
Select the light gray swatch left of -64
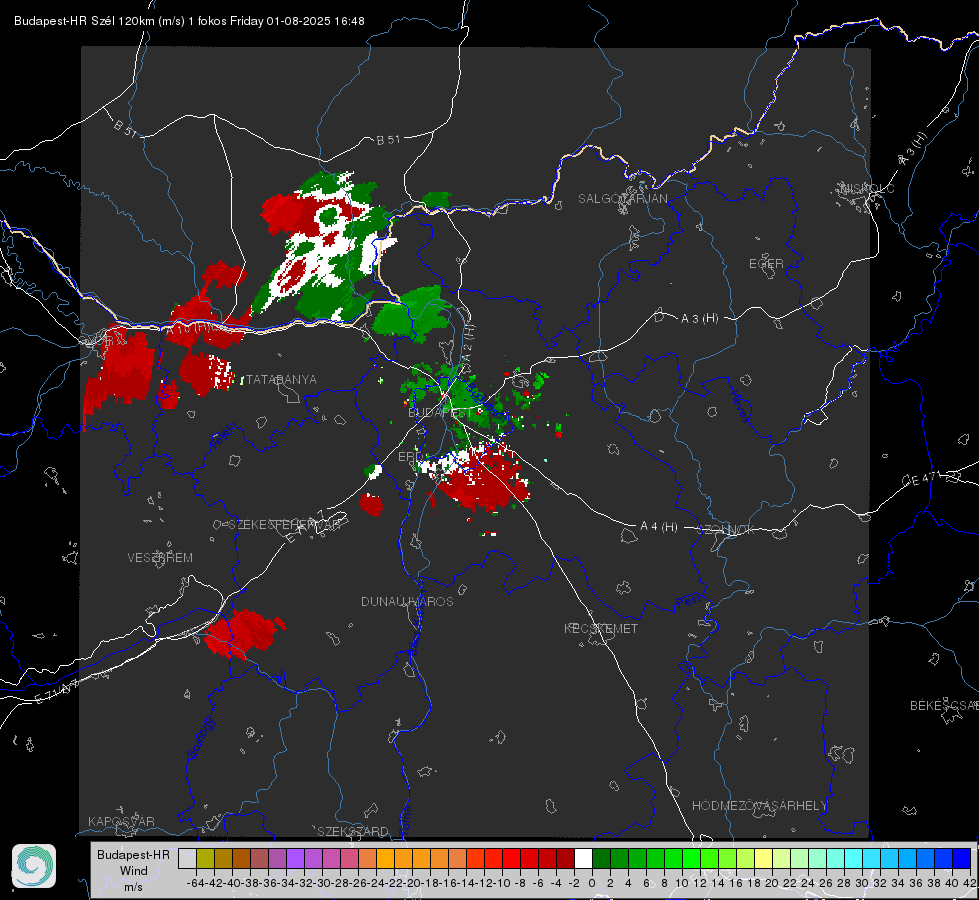[187, 859]
